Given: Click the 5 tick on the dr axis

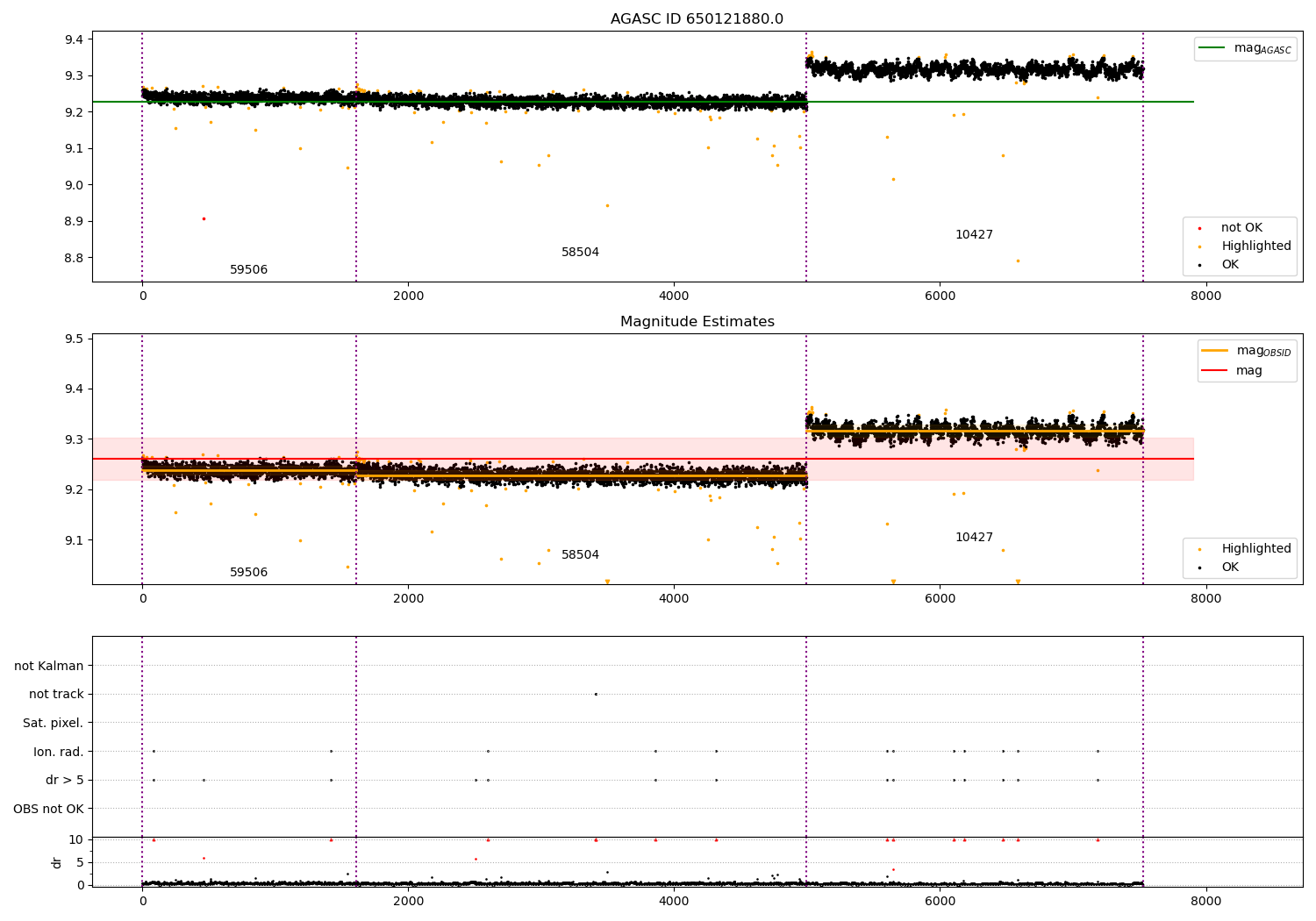Looking at the screenshot, I should tap(80, 862).
